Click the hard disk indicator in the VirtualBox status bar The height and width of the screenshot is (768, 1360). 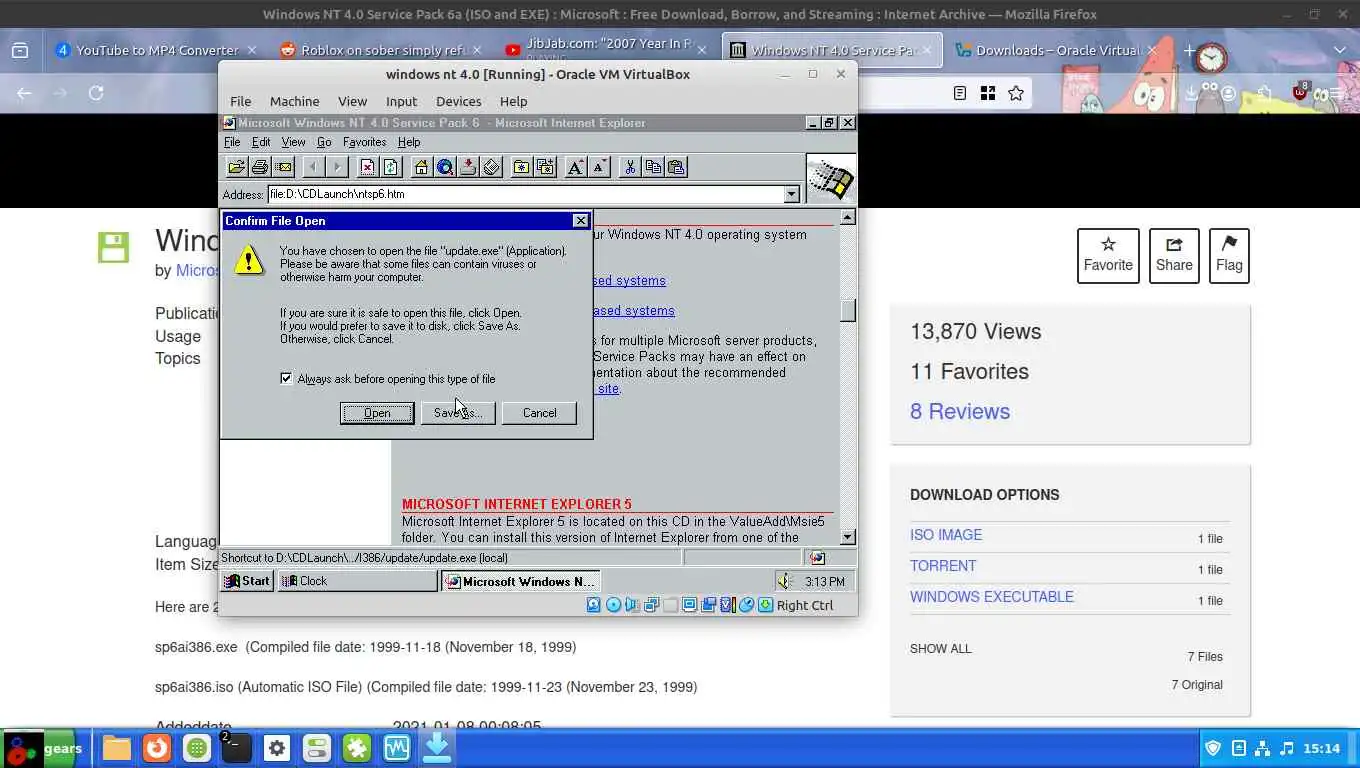tap(593, 605)
